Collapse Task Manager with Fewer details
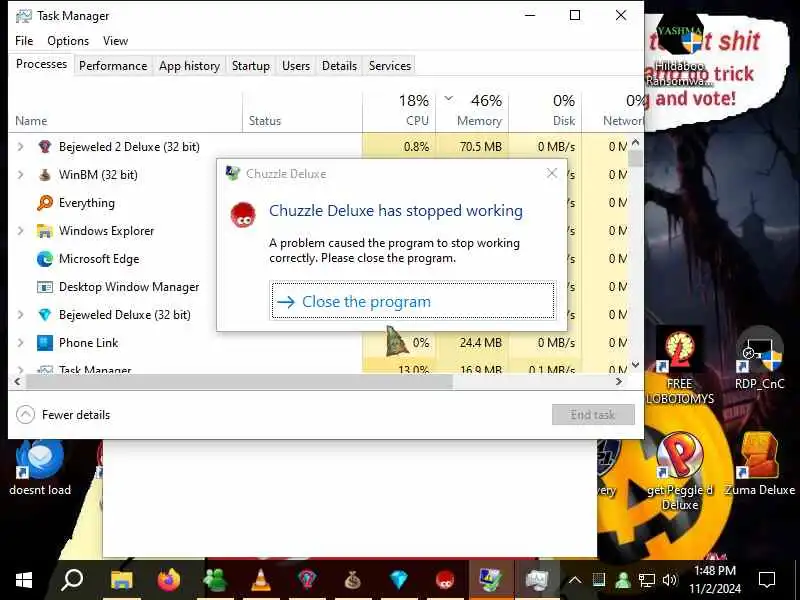The image size is (800, 600). click(63, 415)
